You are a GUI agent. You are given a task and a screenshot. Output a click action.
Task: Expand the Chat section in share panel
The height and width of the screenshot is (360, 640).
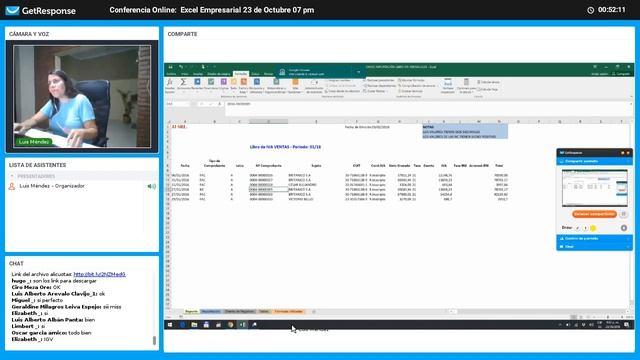point(594,247)
